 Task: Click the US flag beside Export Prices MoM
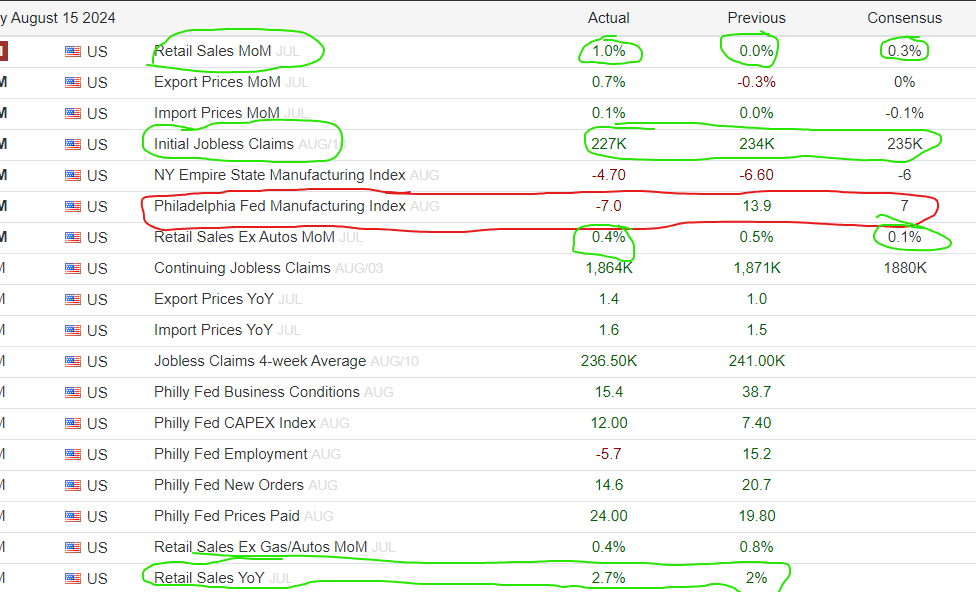pos(73,83)
